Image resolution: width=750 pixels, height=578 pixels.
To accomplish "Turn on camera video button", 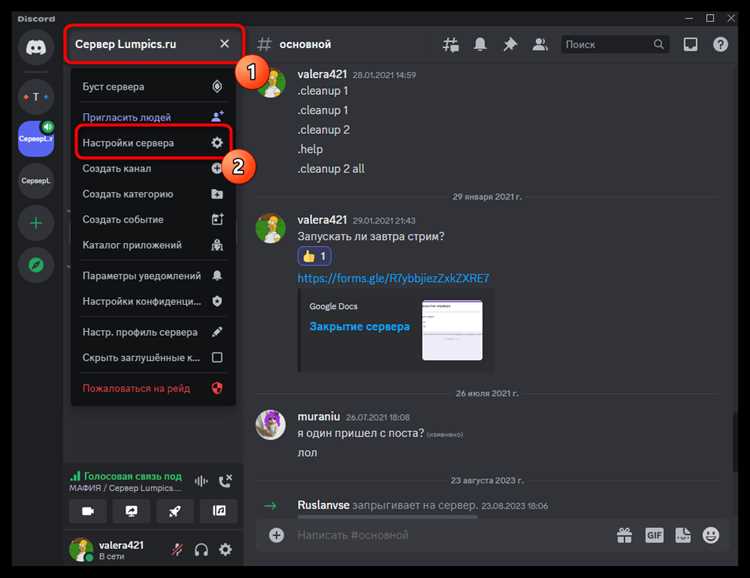I will pyautogui.click(x=88, y=511).
